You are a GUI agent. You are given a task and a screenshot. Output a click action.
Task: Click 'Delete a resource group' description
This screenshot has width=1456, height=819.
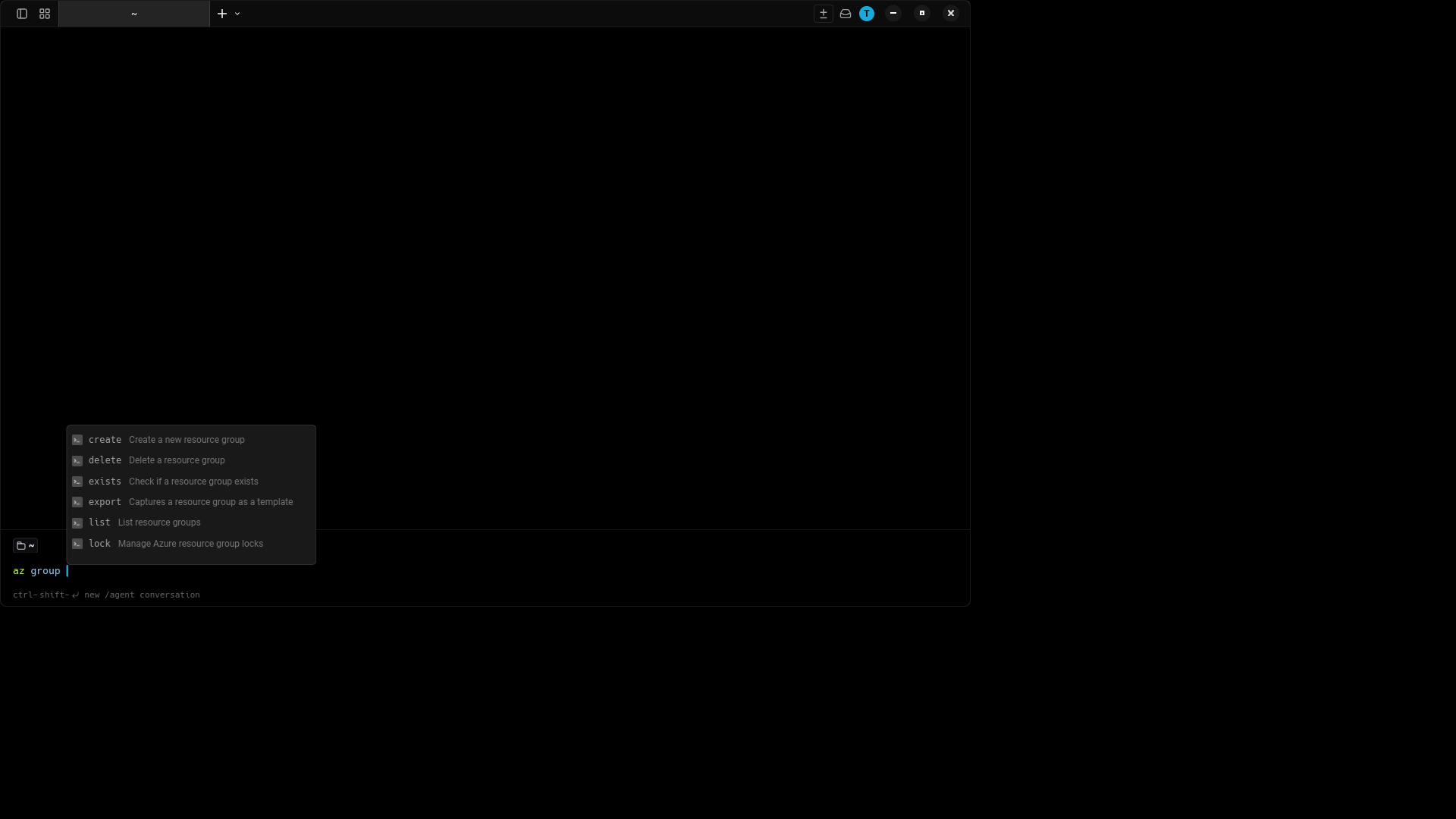(177, 460)
